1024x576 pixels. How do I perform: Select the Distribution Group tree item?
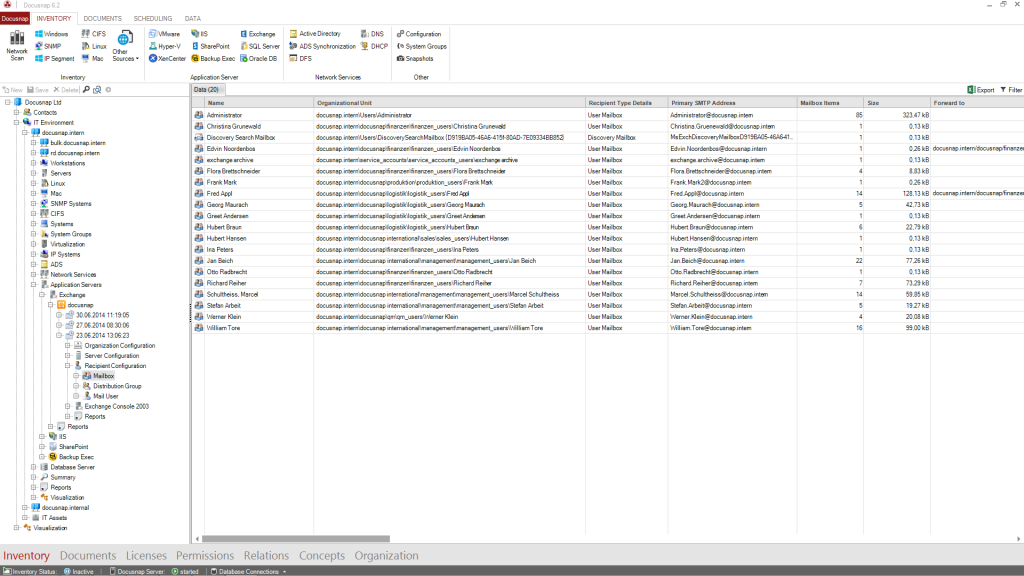pos(116,386)
